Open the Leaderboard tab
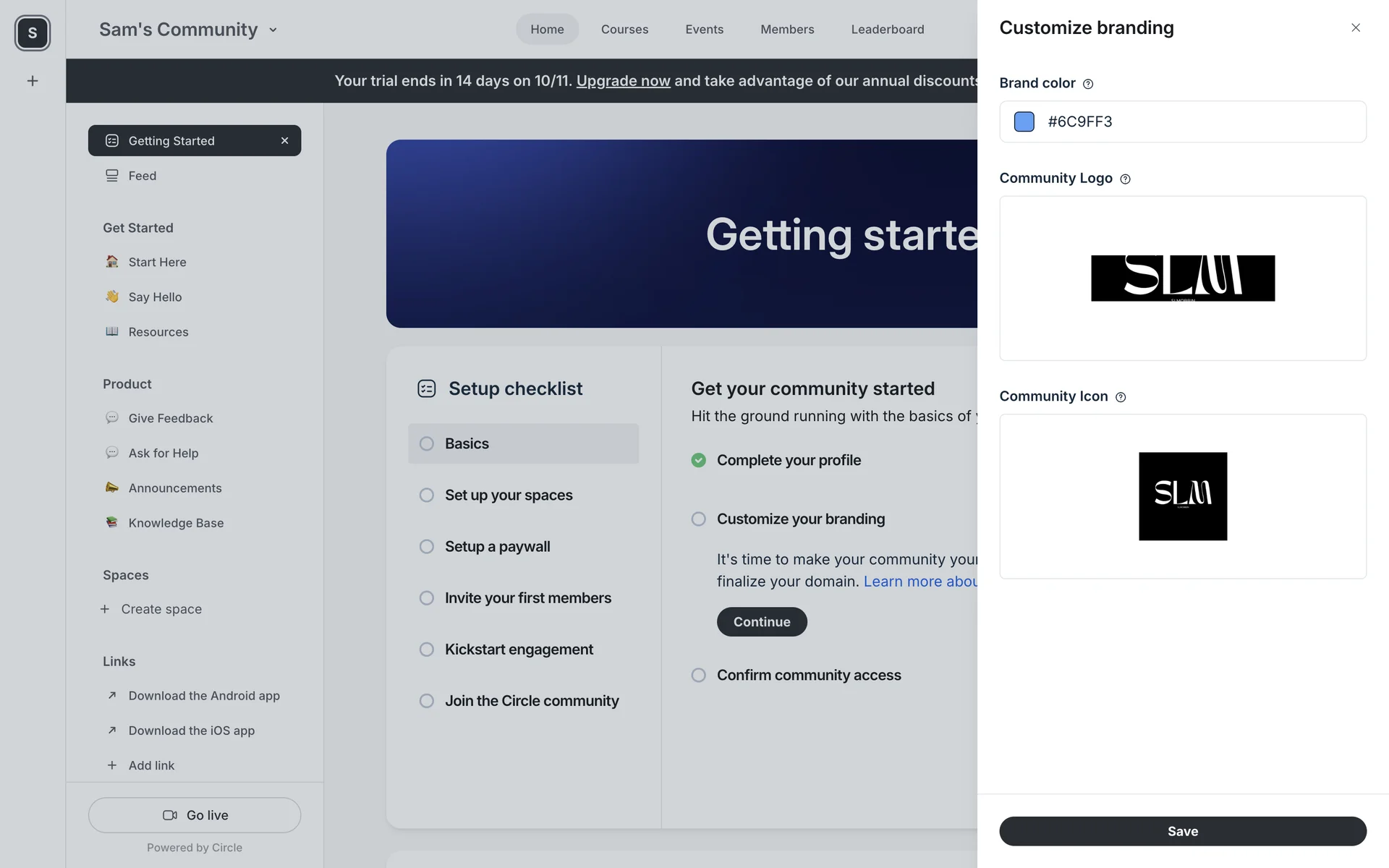Image resolution: width=1389 pixels, height=868 pixels. (887, 30)
